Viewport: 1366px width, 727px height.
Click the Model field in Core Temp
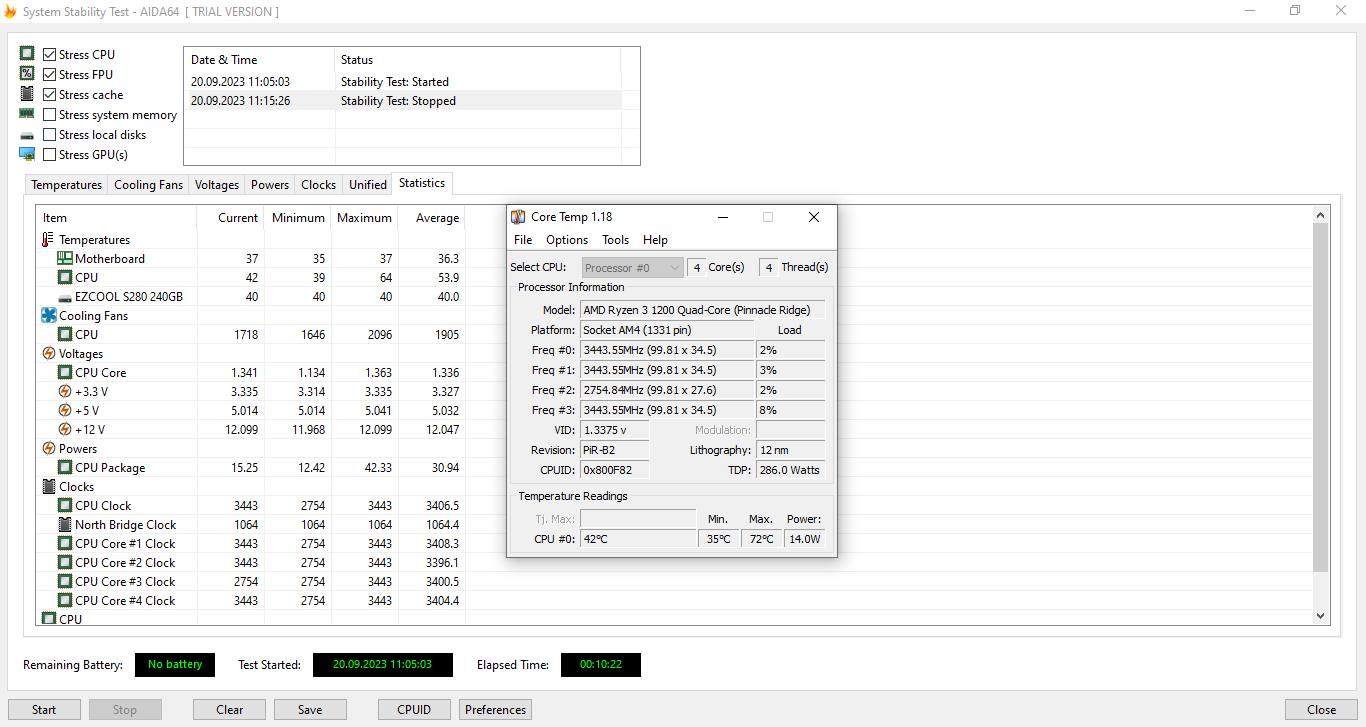pos(703,310)
